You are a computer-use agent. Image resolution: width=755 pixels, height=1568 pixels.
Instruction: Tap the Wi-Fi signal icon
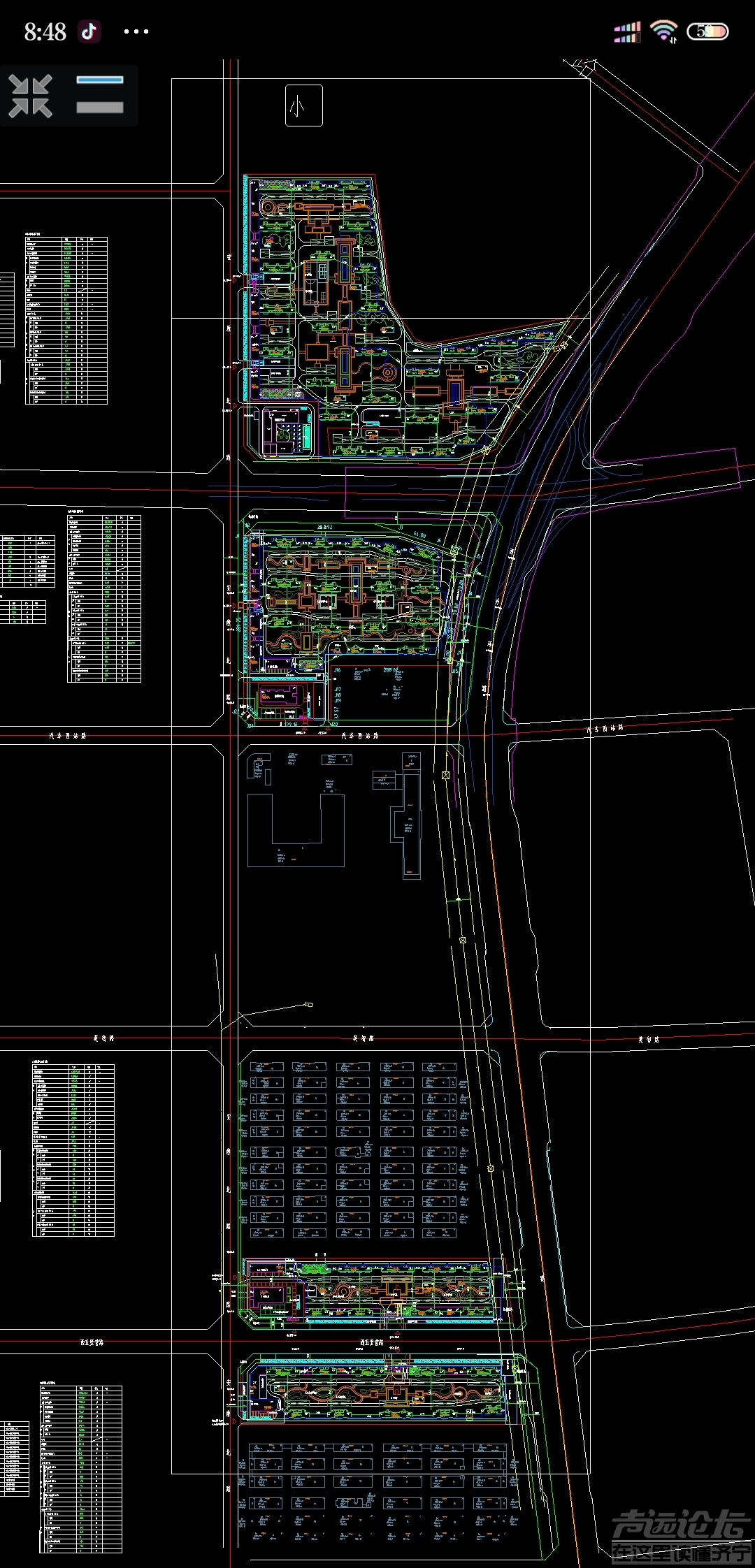pos(663,31)
